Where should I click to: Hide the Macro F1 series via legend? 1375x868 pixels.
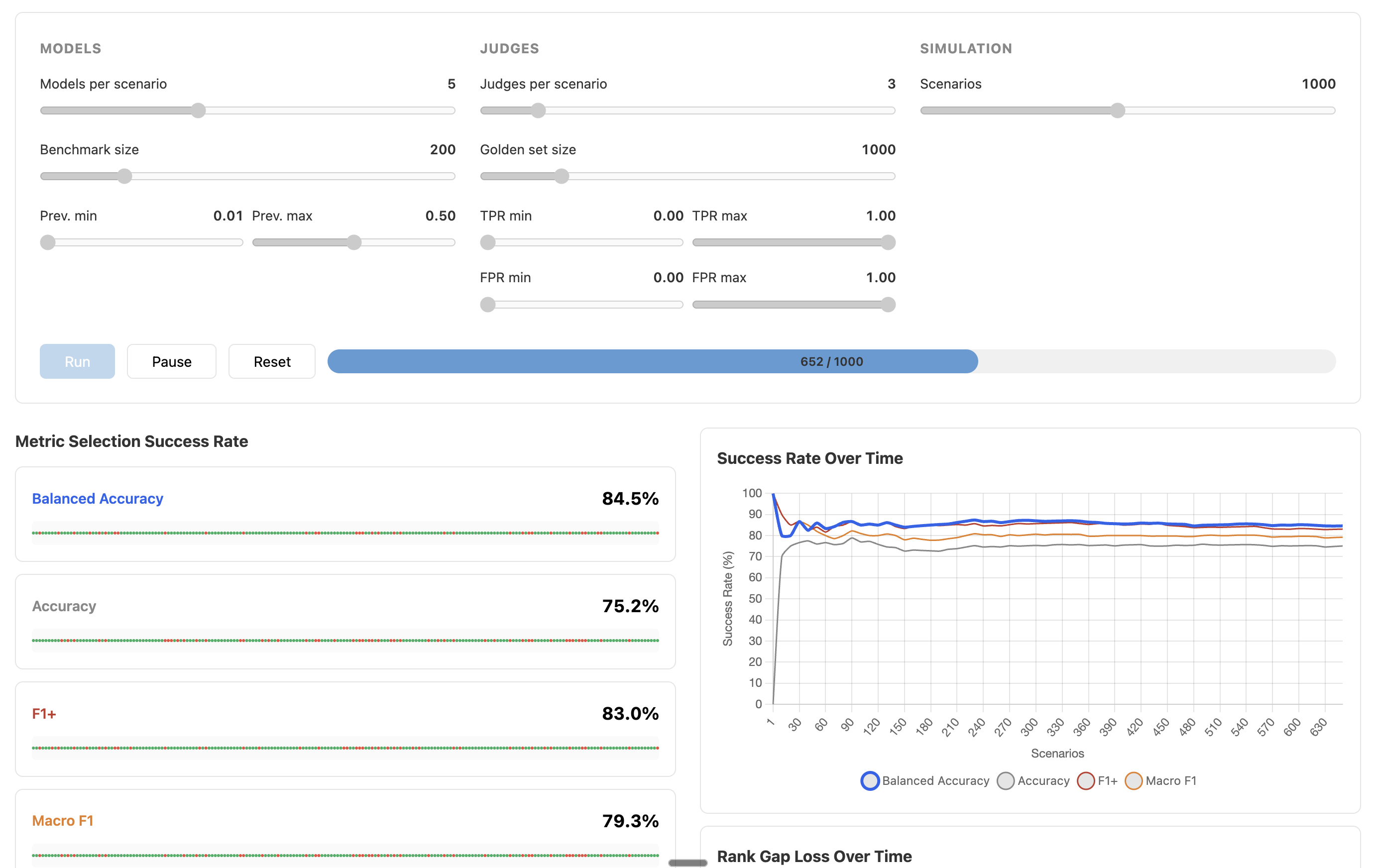pyautogui.click(x=1134, y=780)
